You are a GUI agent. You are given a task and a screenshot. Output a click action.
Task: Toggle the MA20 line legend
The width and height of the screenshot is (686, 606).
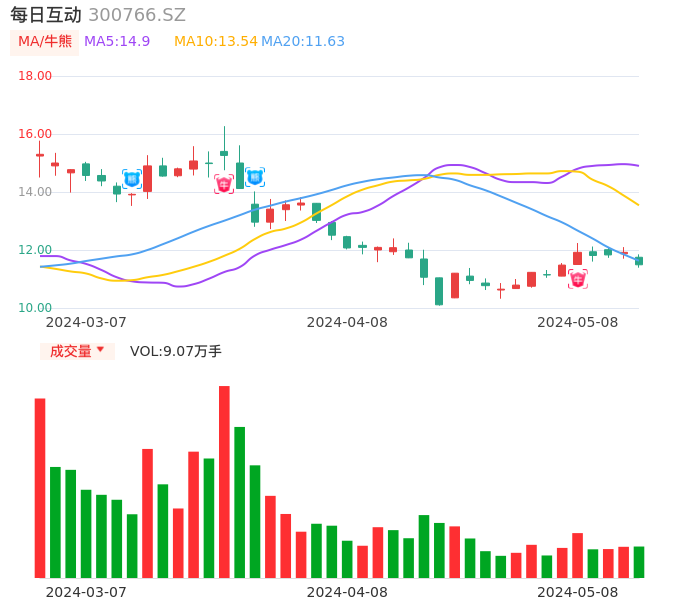[x=302, y=42]
